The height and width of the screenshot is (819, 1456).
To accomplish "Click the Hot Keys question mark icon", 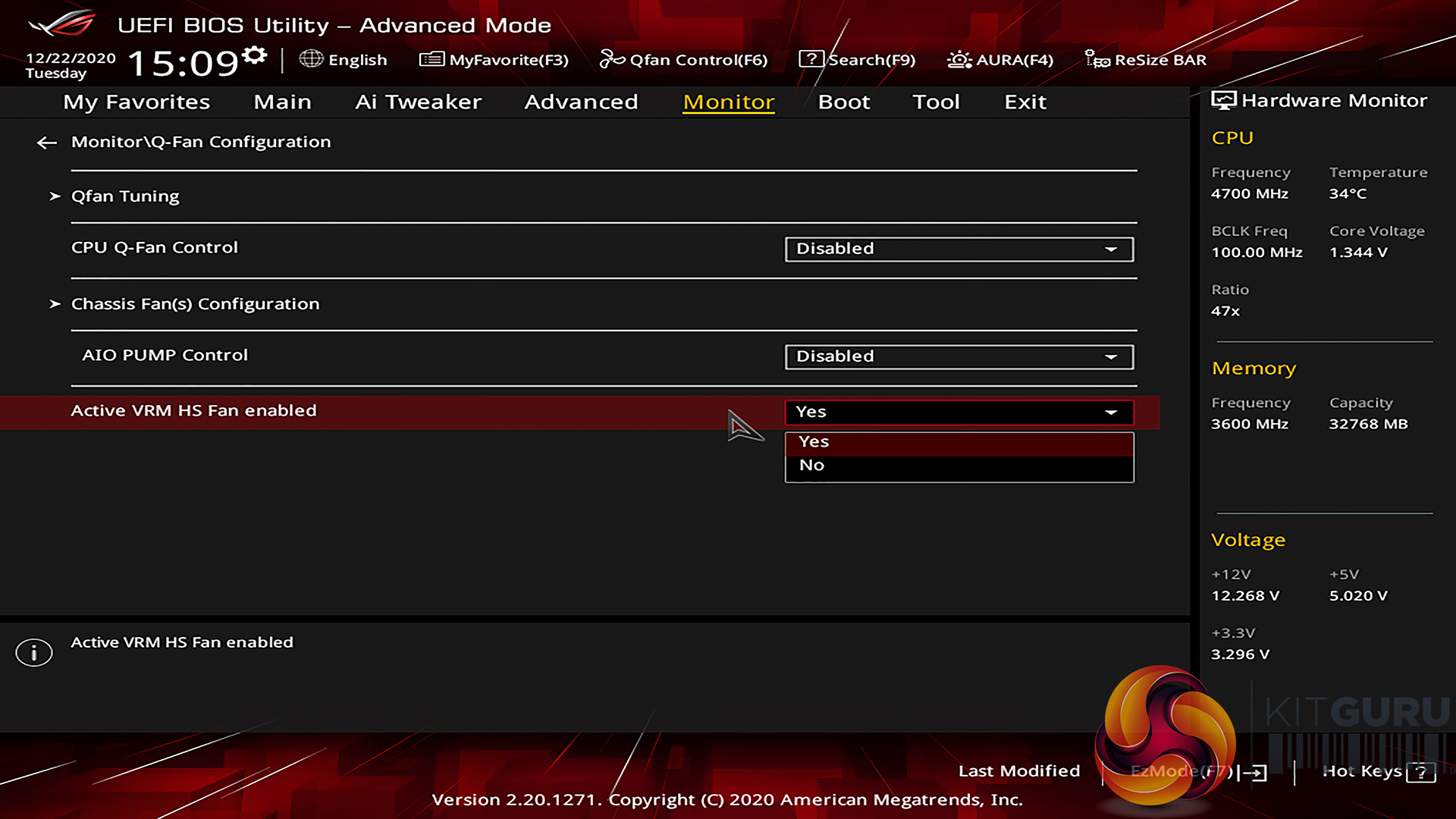I will point(1420,772).
